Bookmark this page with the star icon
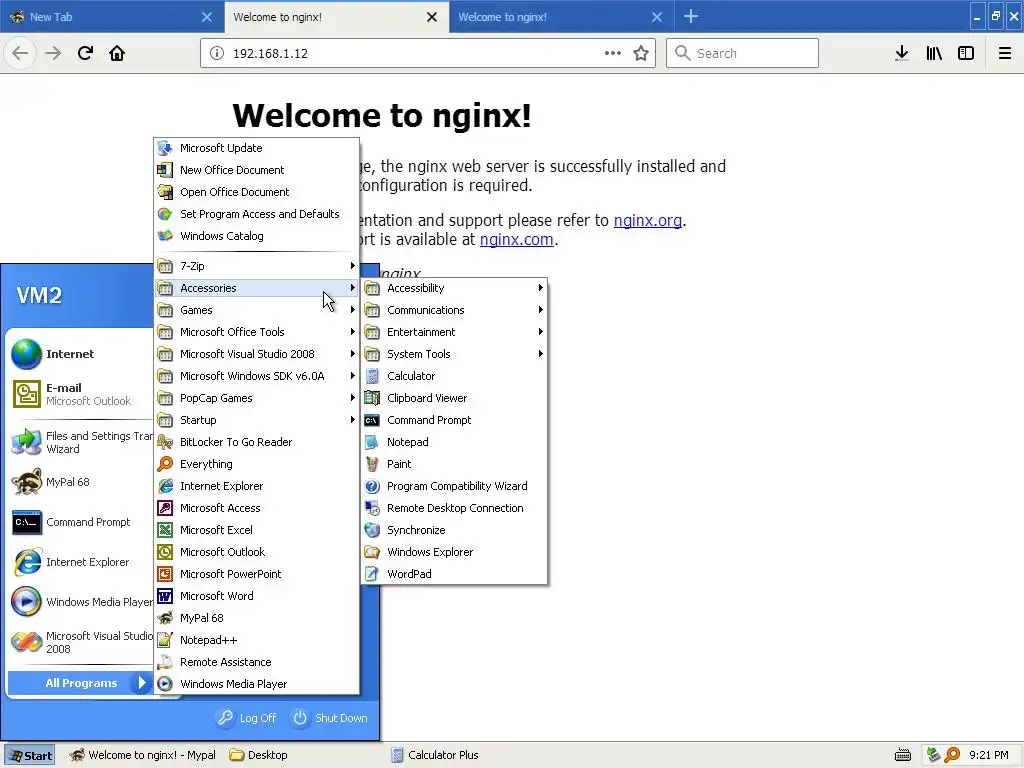Viewport: 1024px width, 768px height. coord(641,53)
